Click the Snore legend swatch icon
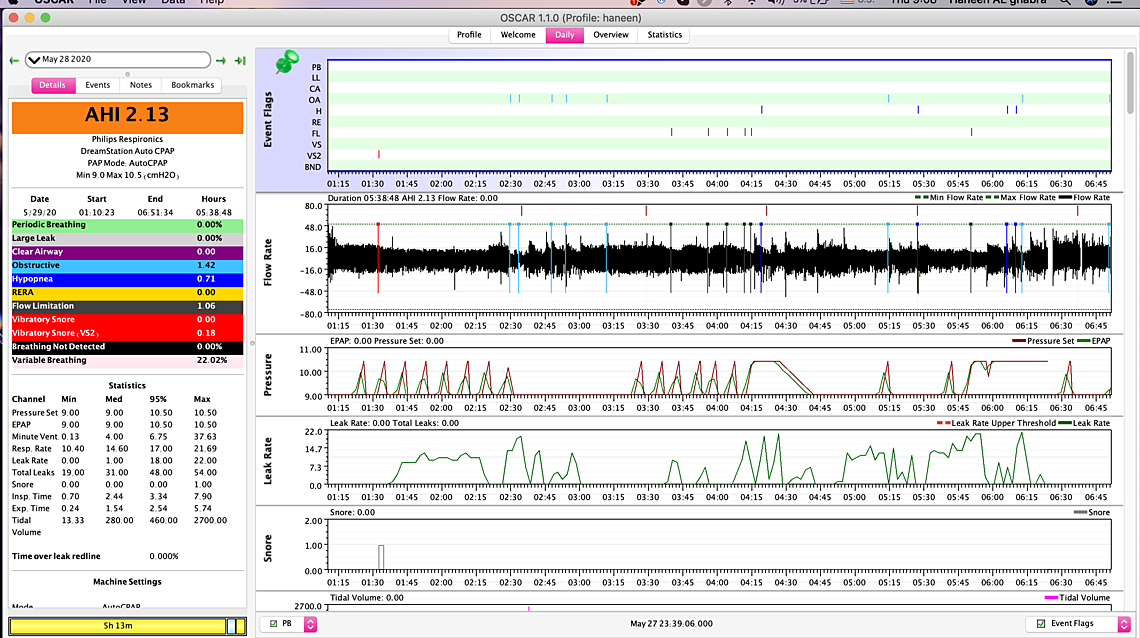The image size is (1140, 638). [1079, 512]
